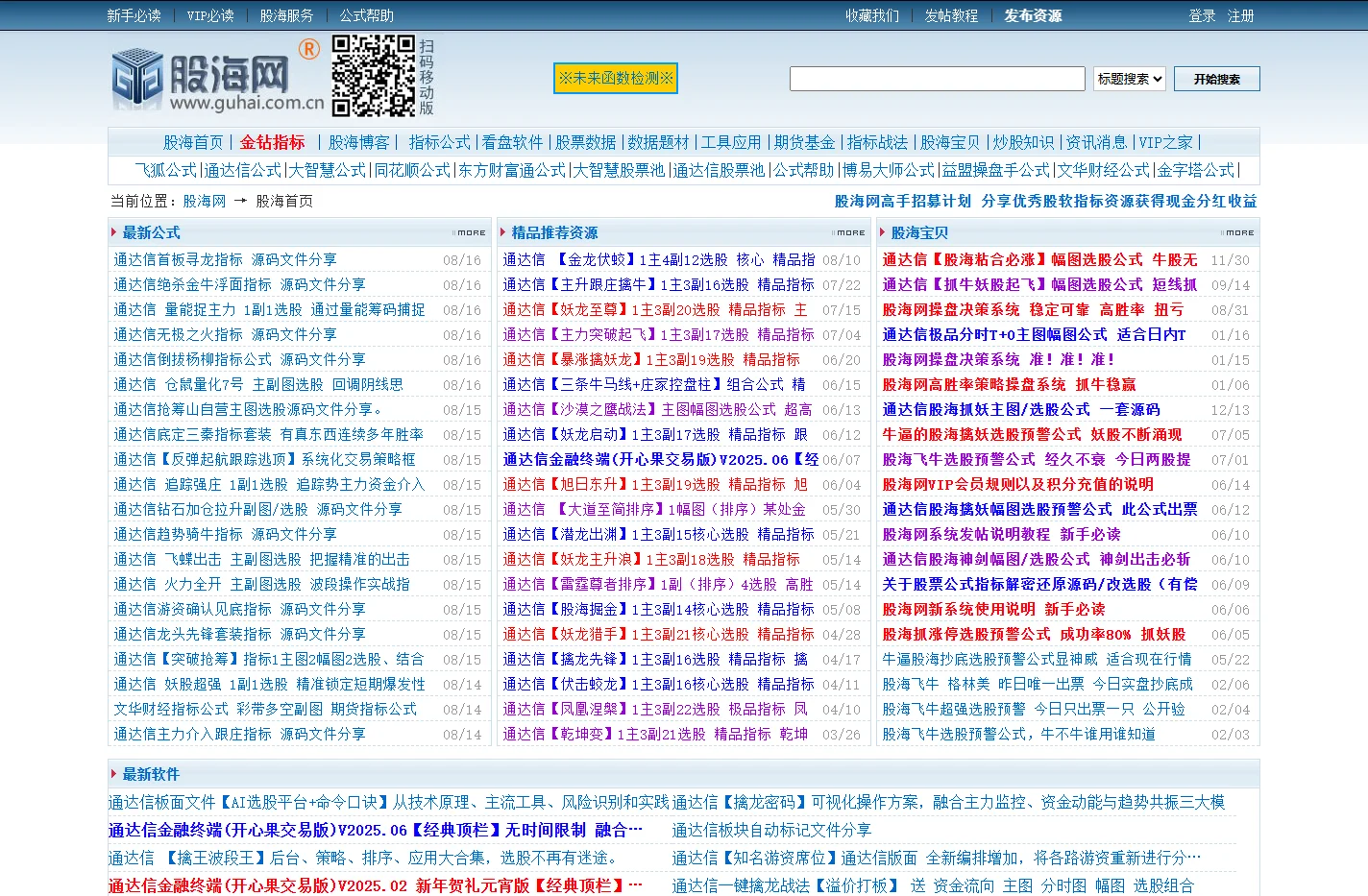Open 看盘软件 navigation item

[x=512, y=142]
